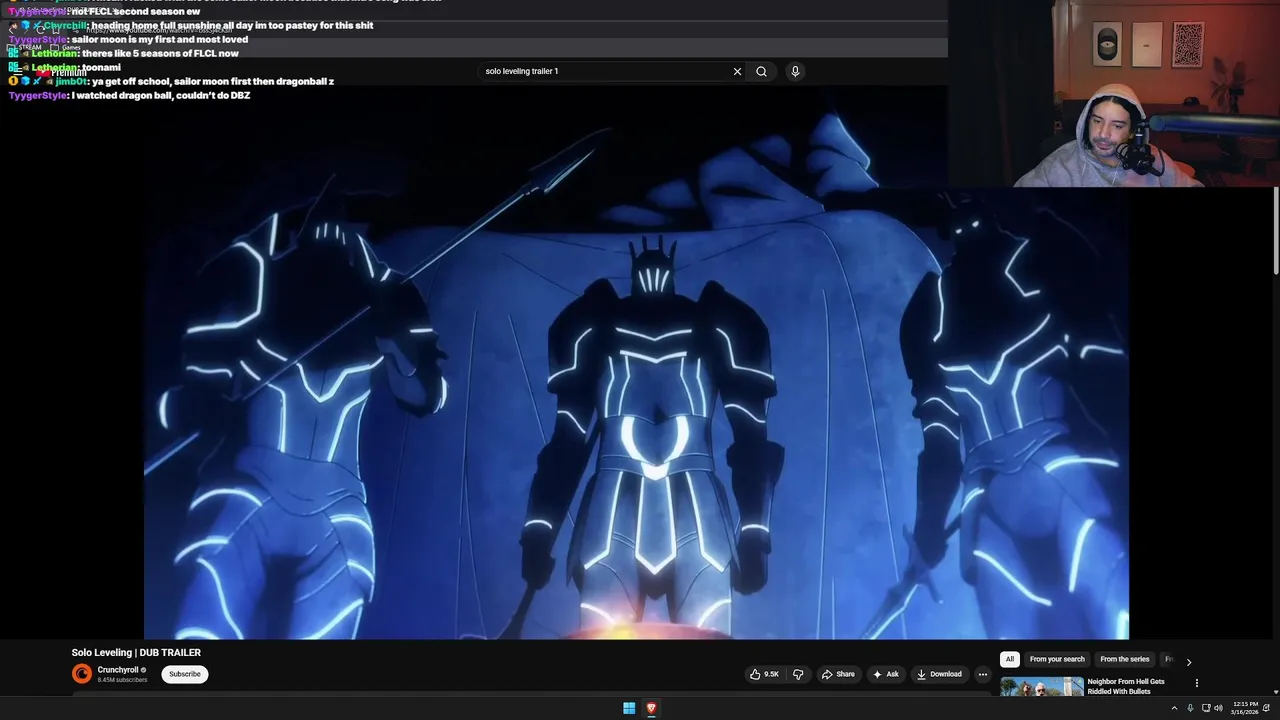
Task: Open more actions three-dot menu under video
Action: 982,674
